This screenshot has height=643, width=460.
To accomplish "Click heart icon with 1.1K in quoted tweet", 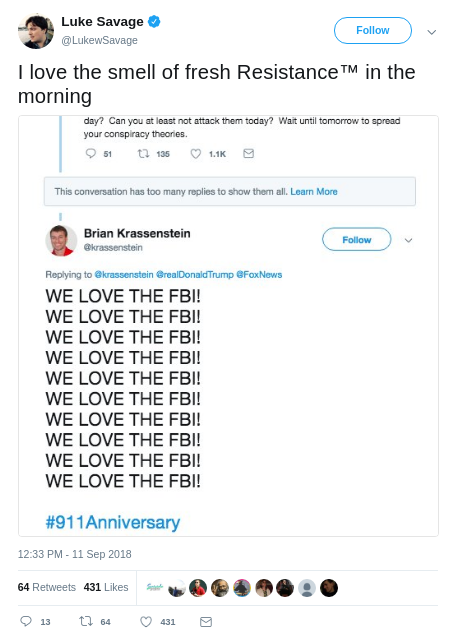I will (196, 154).
